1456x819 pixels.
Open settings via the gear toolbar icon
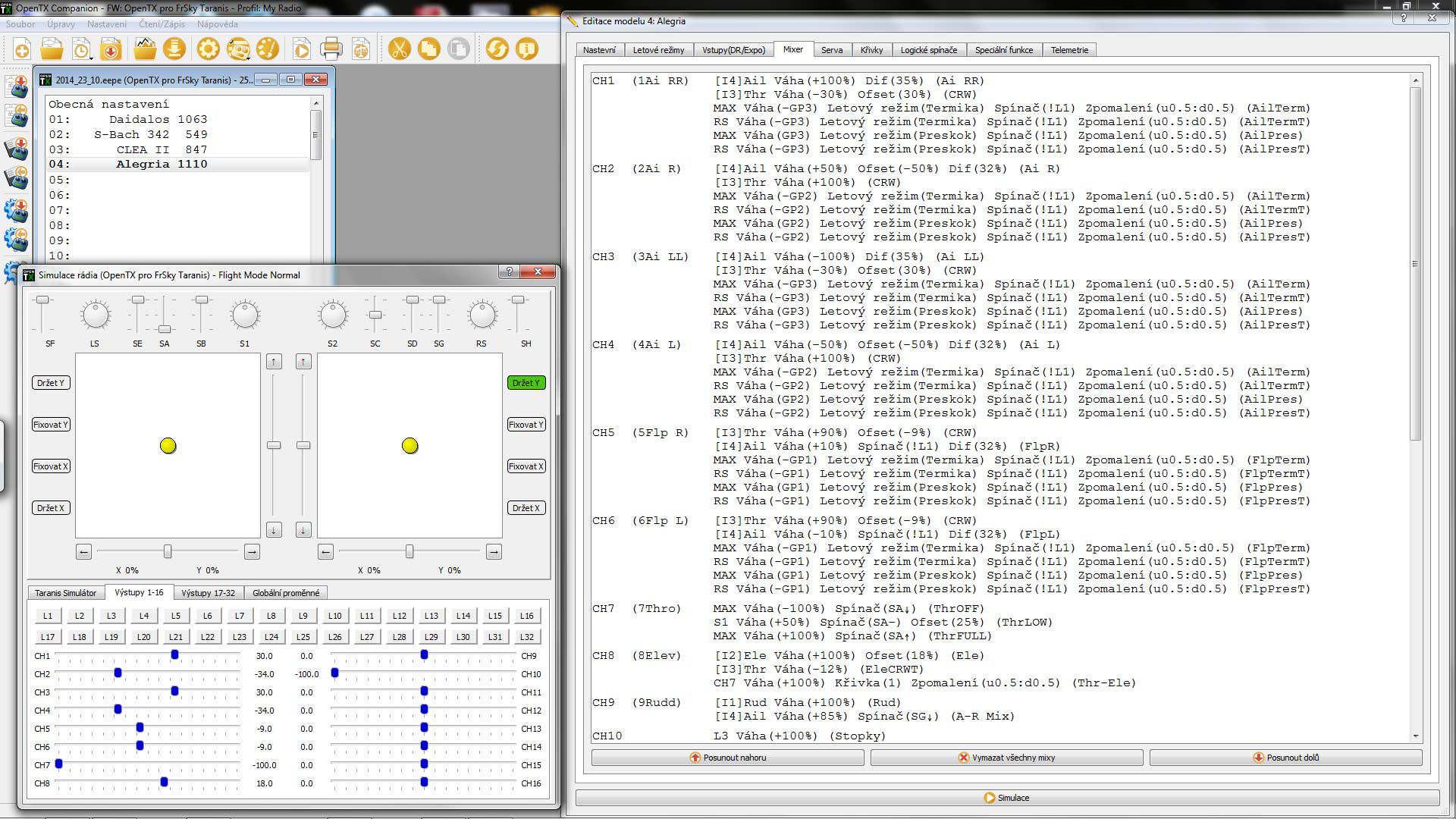click(208, 50)
